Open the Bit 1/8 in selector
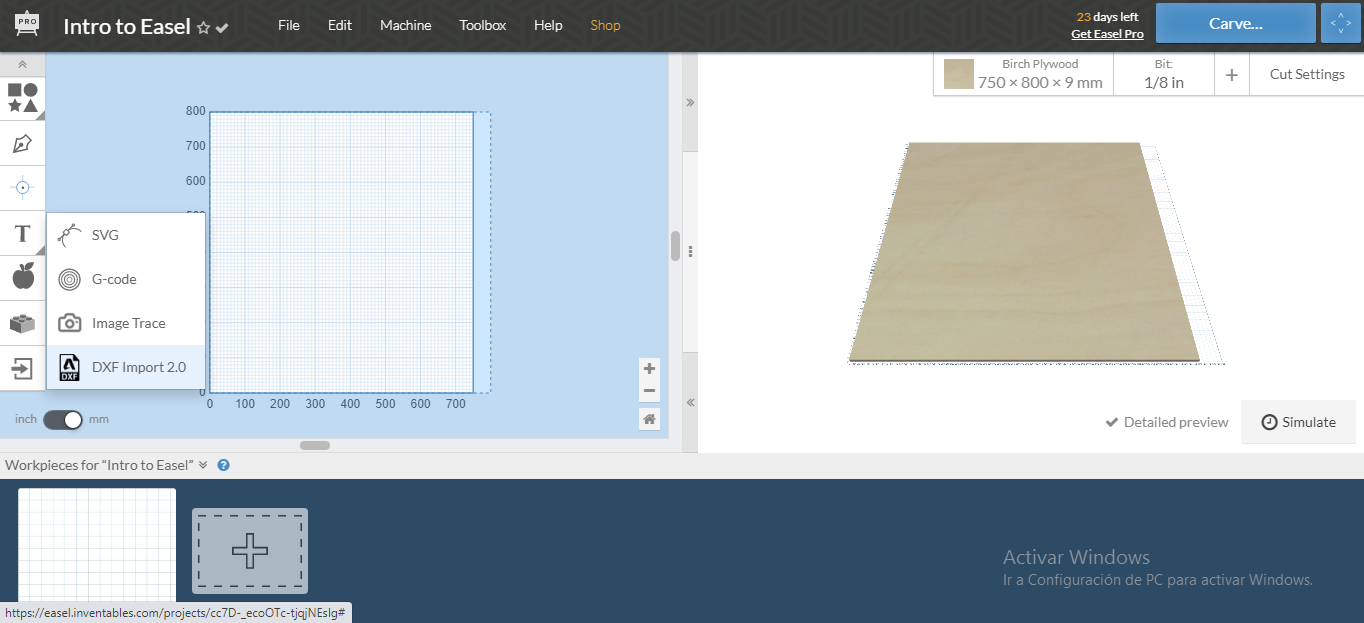 [x=1164, y=74]
